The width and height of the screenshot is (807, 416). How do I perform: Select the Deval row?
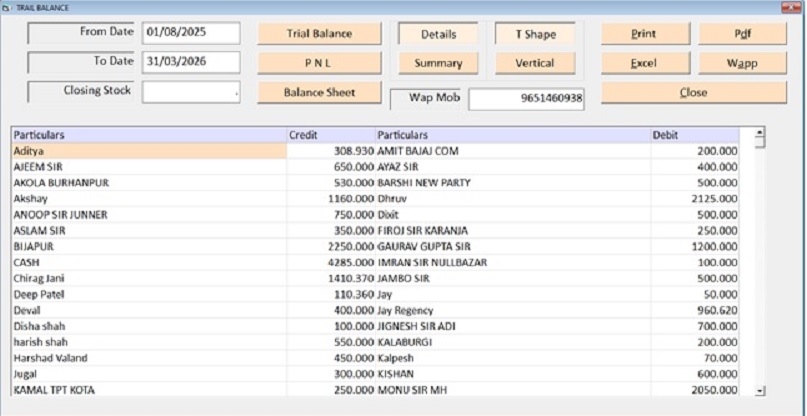click(149, 310)
